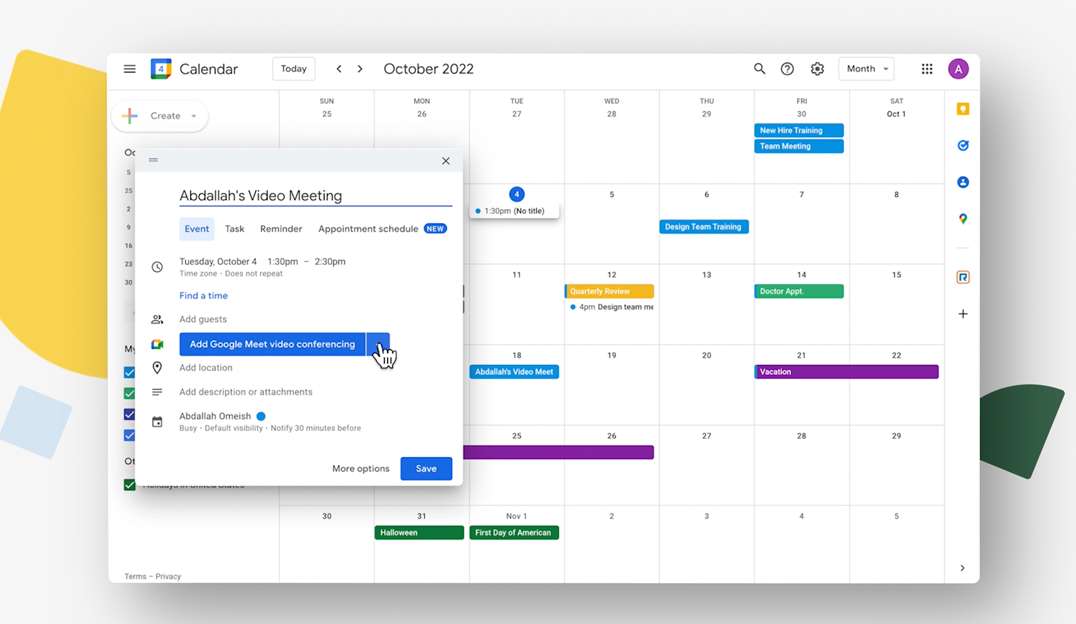Open Contacts in side panel
This screenshot has width=1076, height=624.
pos(963,182)
